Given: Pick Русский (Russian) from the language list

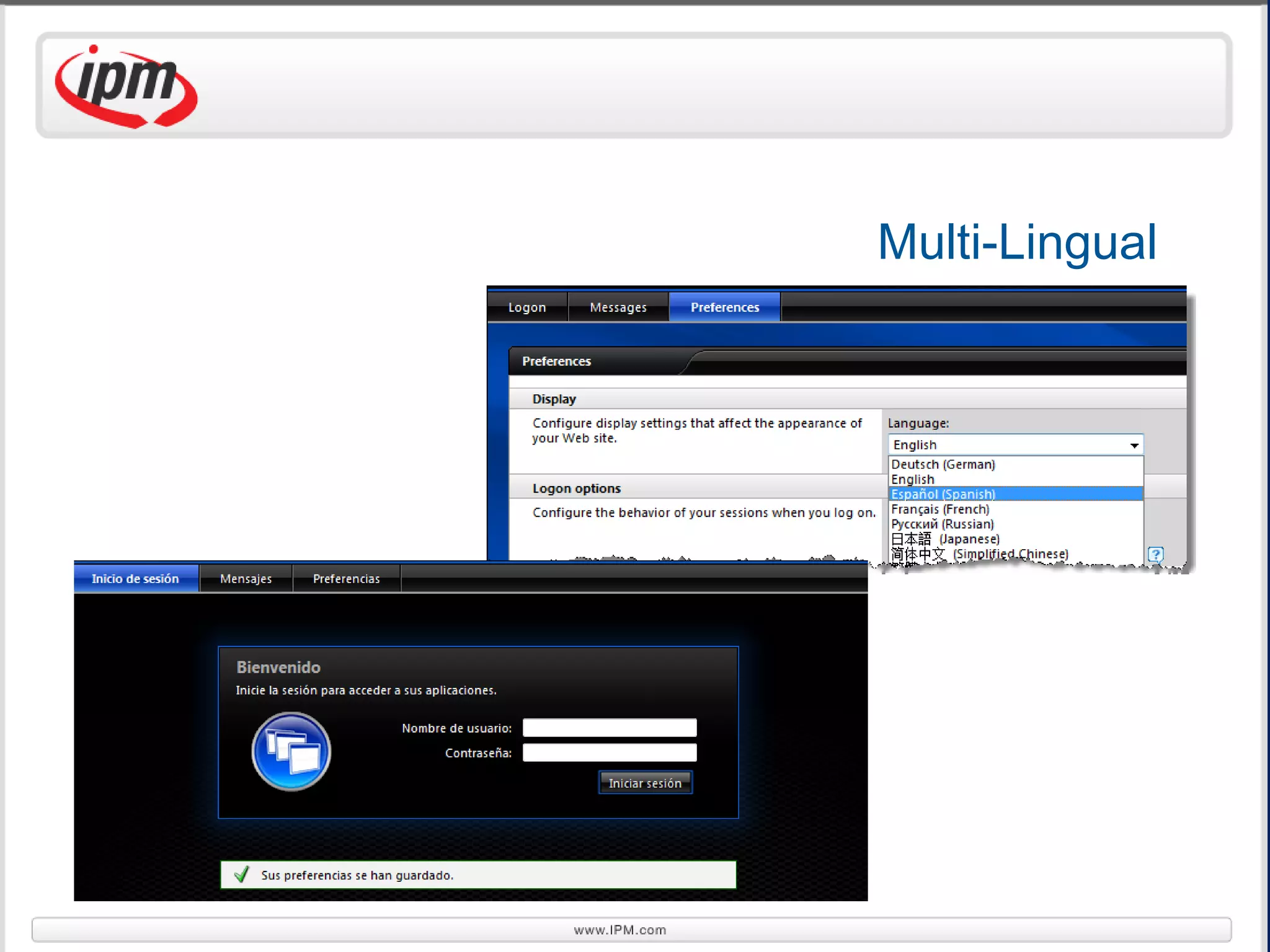Looking at the screenshot, I should (x=1016, y=524).
